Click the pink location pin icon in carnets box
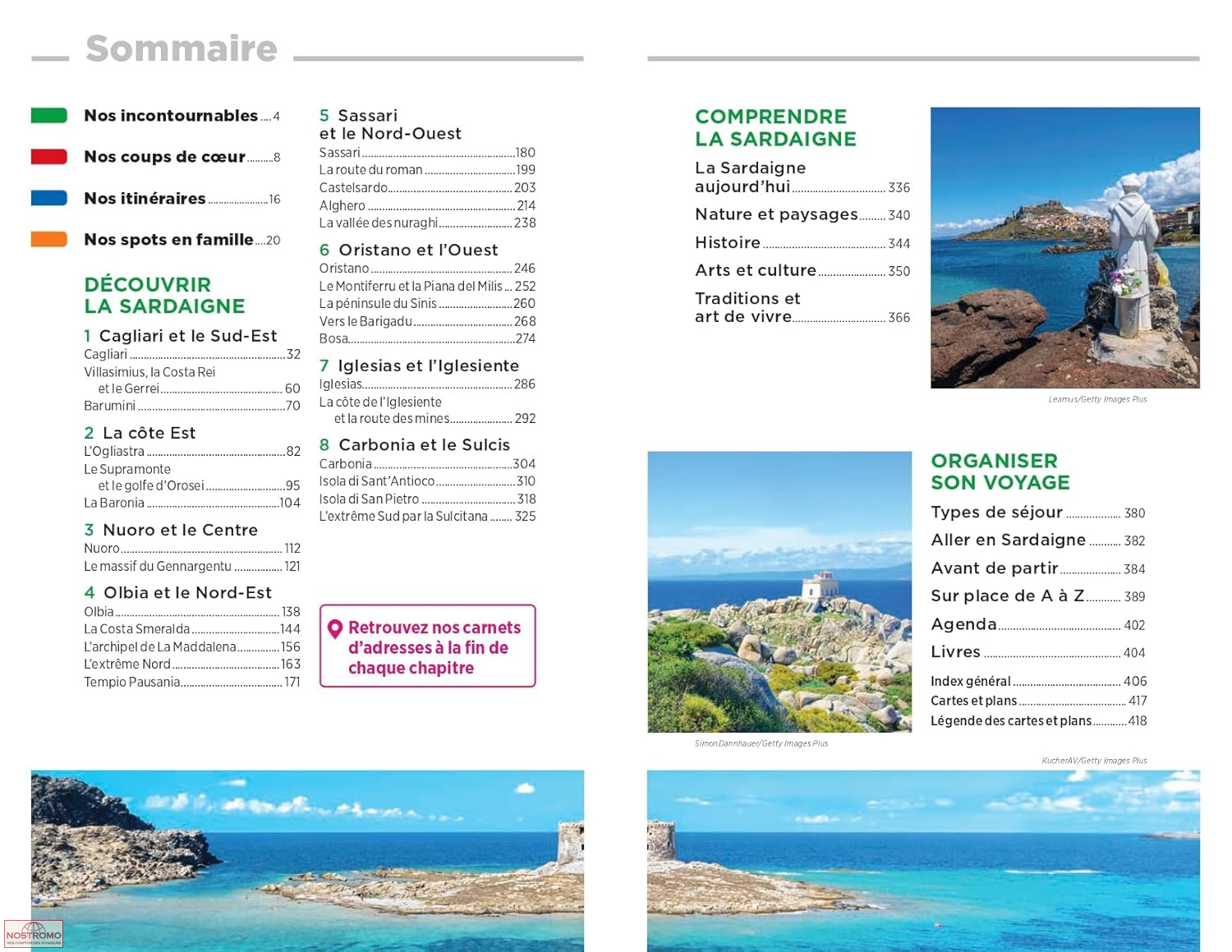1232x952 pixels. point(334,629)
